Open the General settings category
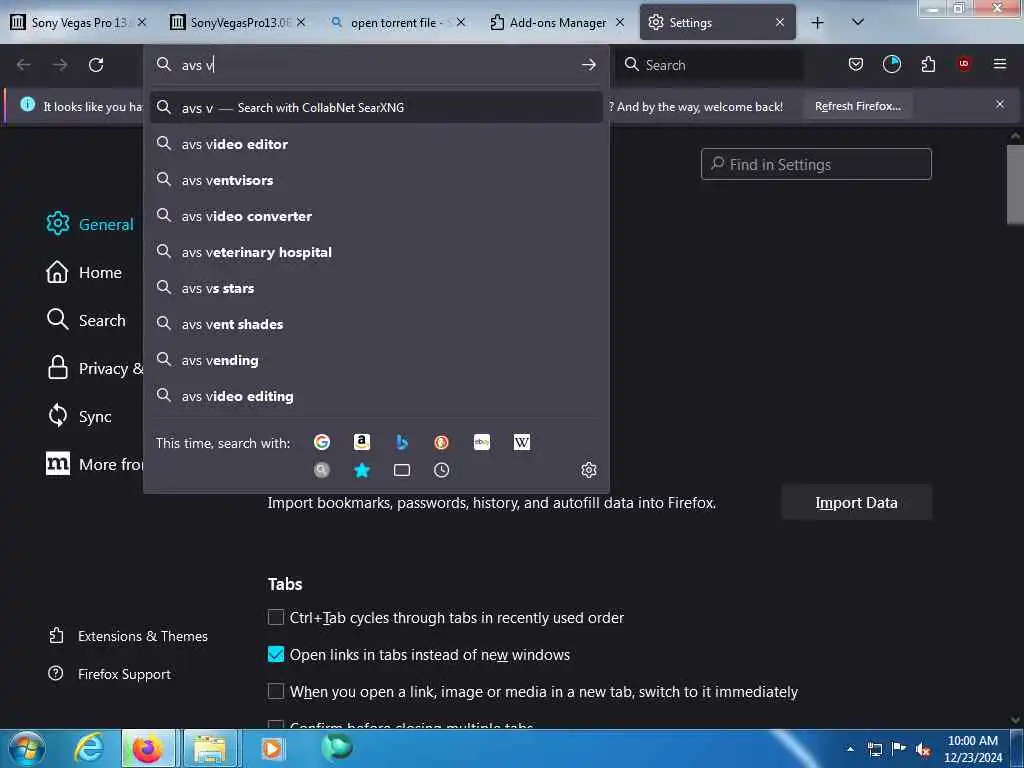 click(x=89, y=224)
